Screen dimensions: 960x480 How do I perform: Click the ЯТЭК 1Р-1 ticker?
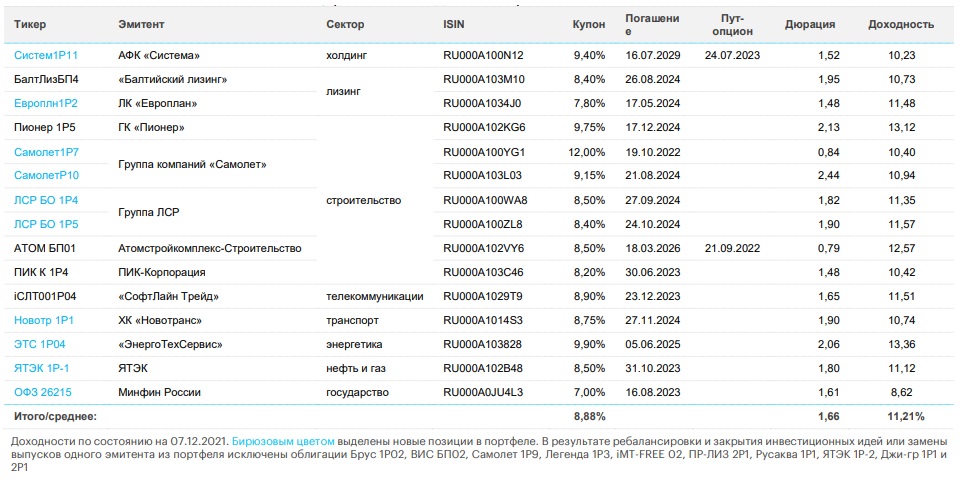tap(42, 369)
